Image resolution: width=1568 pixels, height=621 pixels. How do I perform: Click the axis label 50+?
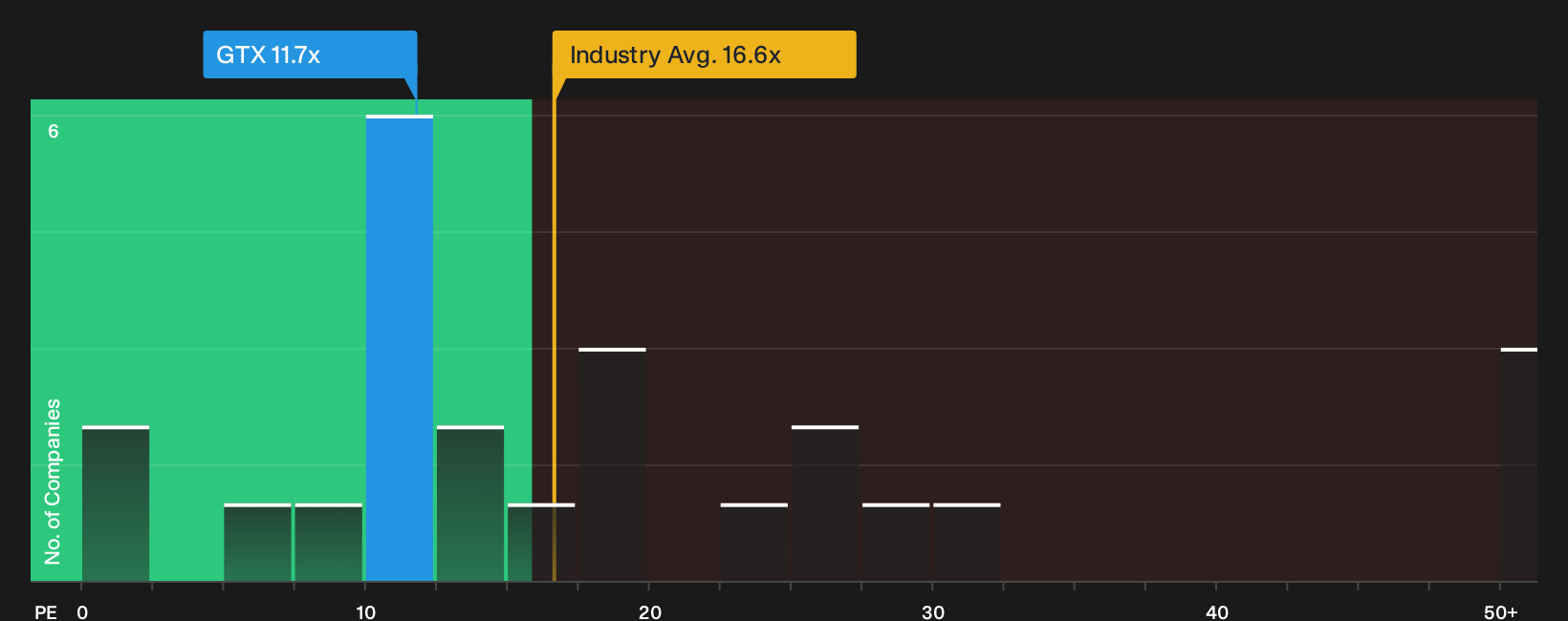[x=1501, y=611]
